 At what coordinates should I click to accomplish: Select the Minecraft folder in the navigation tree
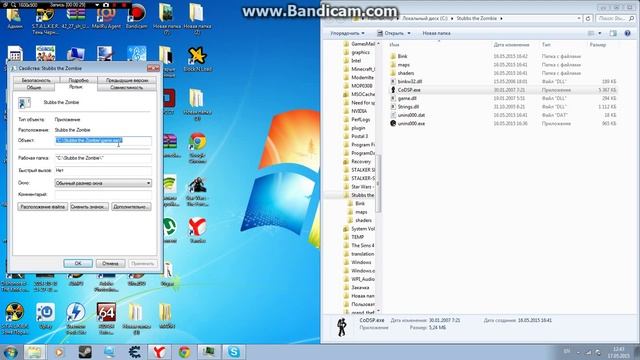[360, 69]
